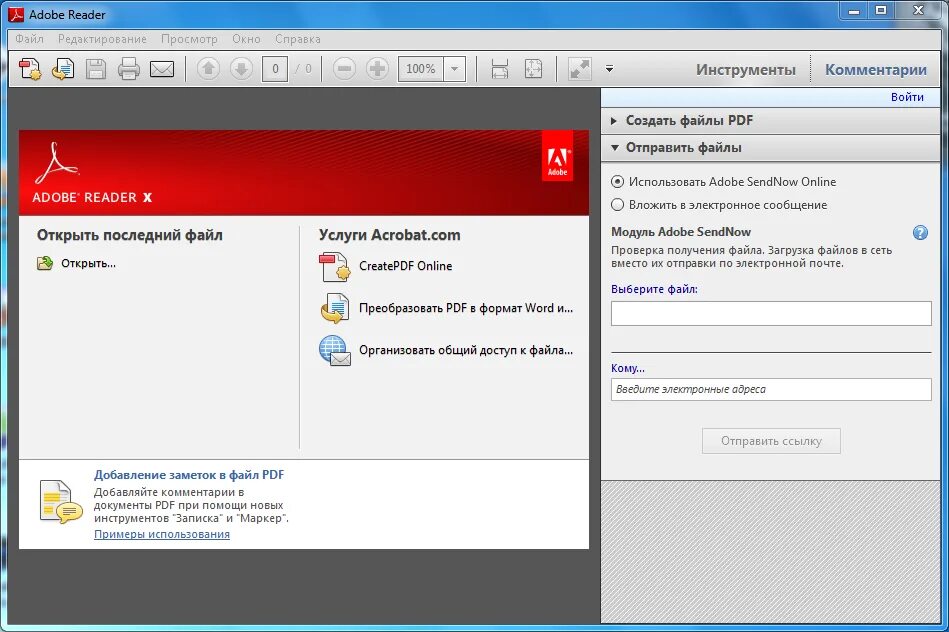This screenshot has width=949, height=632.
Task: Click the Adobe Reader title bar icon
Action: tap(15, 15)
